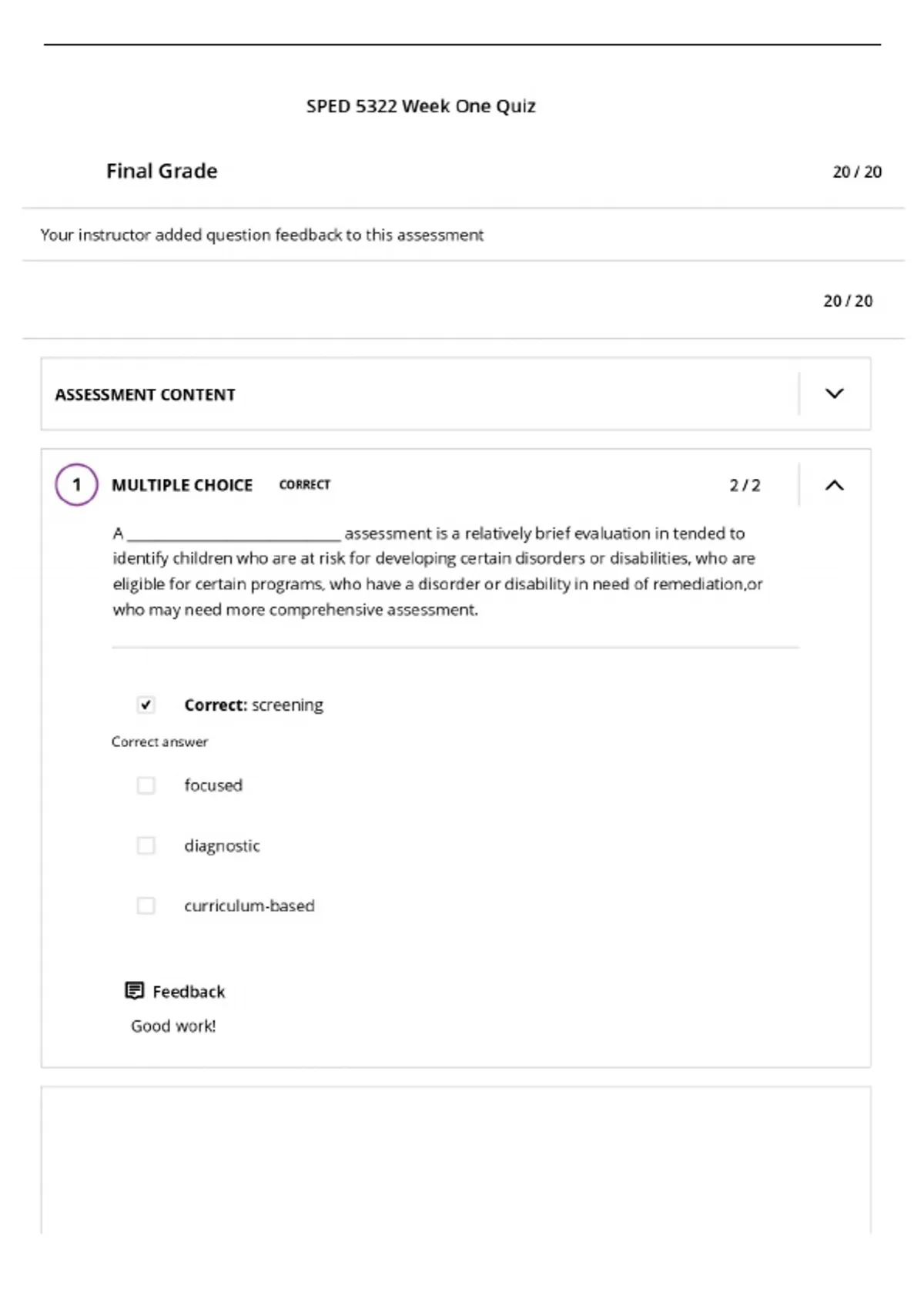
Task: Check the curriculum-based answer option
Action: click(x=146, y=906)
